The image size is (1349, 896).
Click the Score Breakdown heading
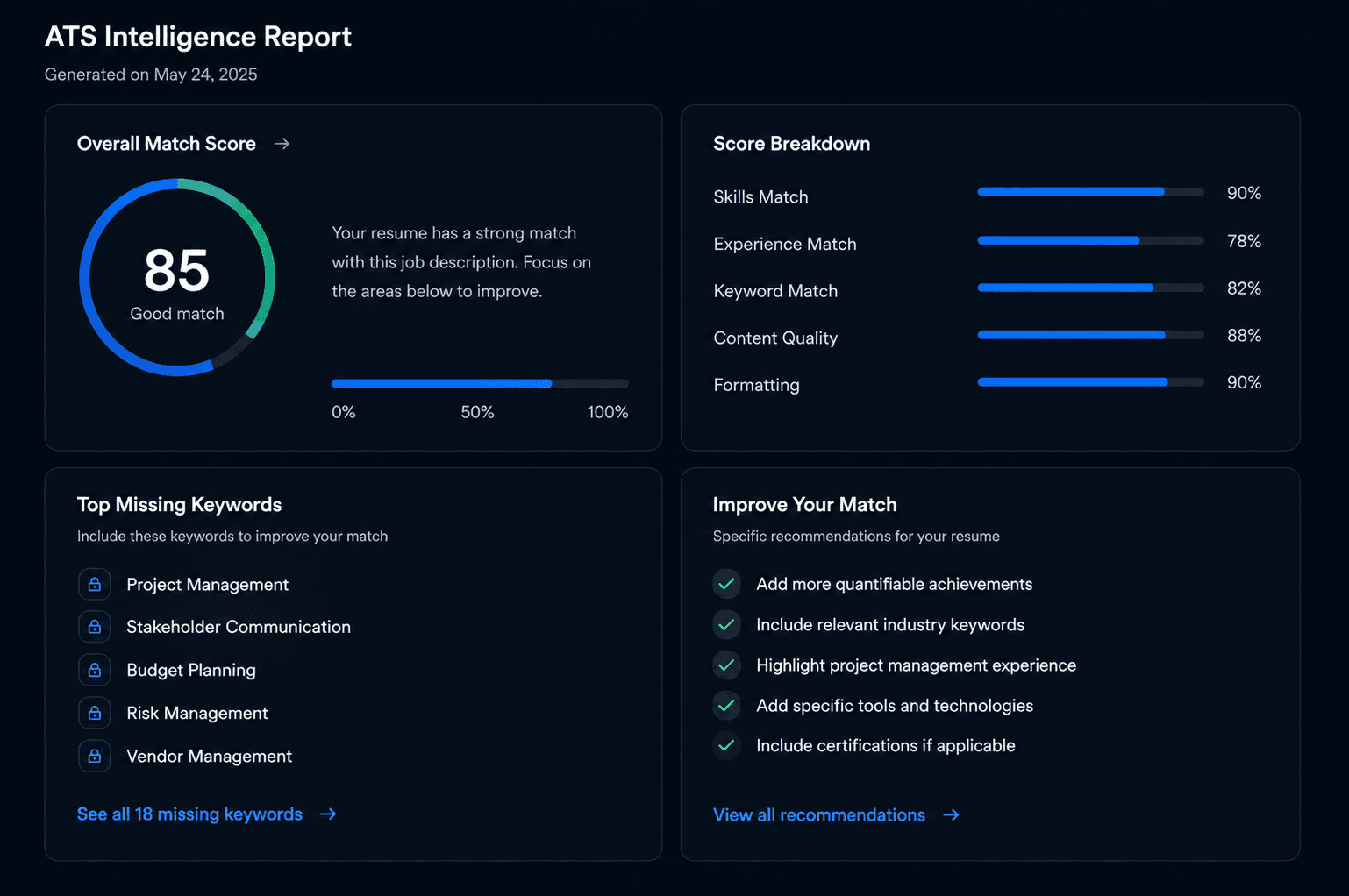click(791, 144)
